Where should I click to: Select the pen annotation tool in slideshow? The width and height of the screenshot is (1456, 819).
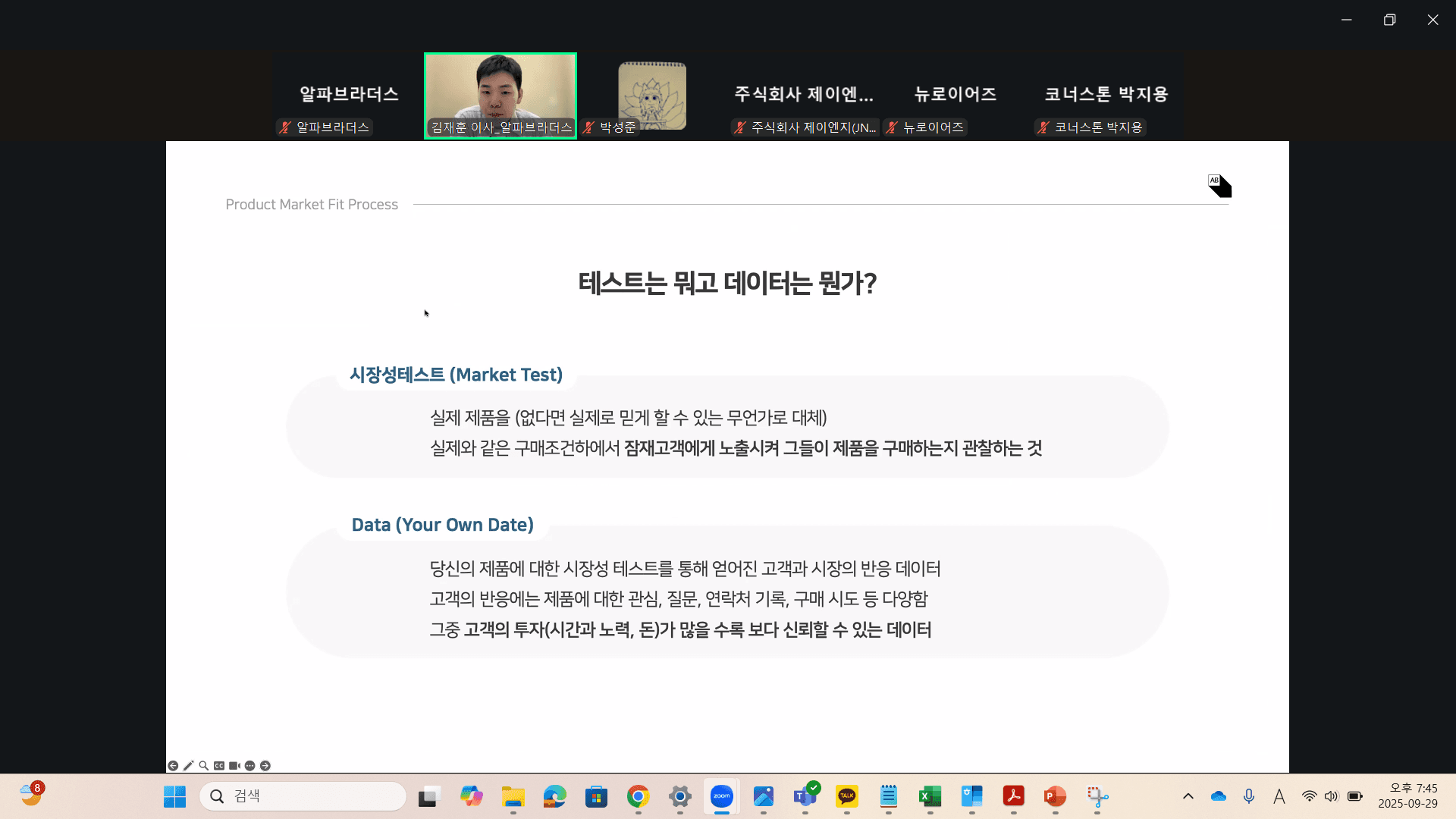188,766
